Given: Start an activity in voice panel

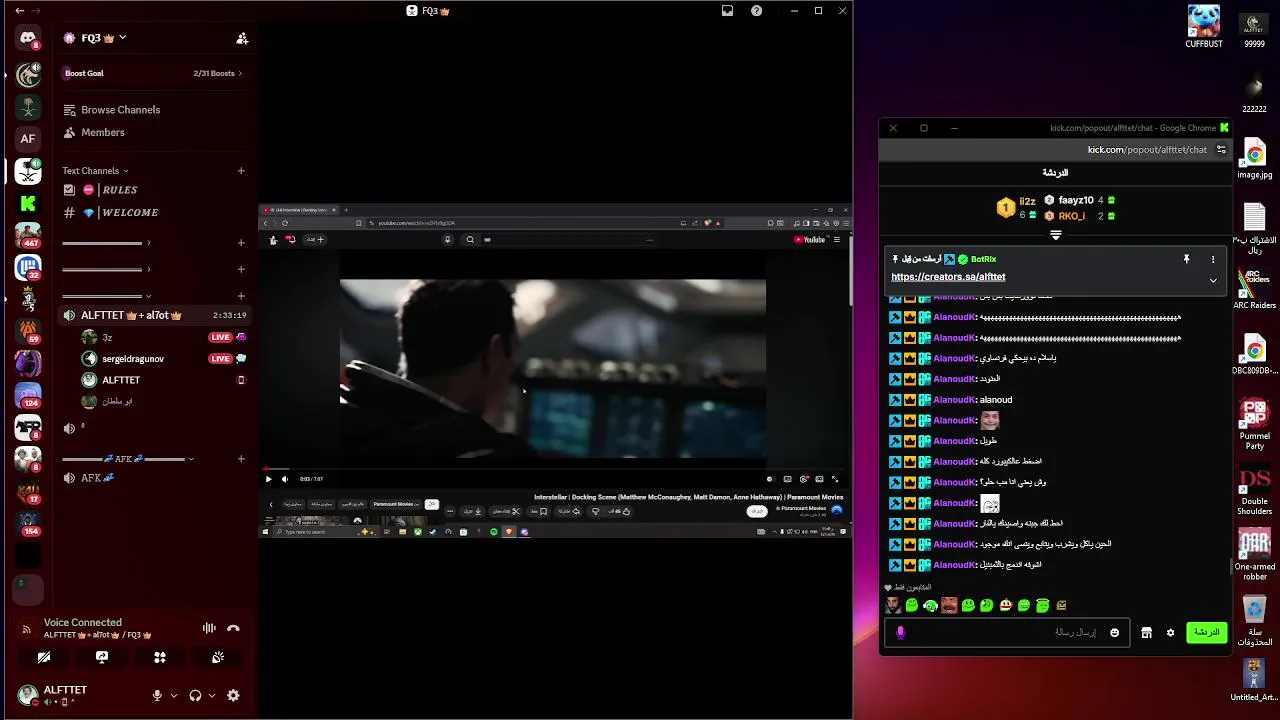Looking at the screenshot, I should click(160, 657).
